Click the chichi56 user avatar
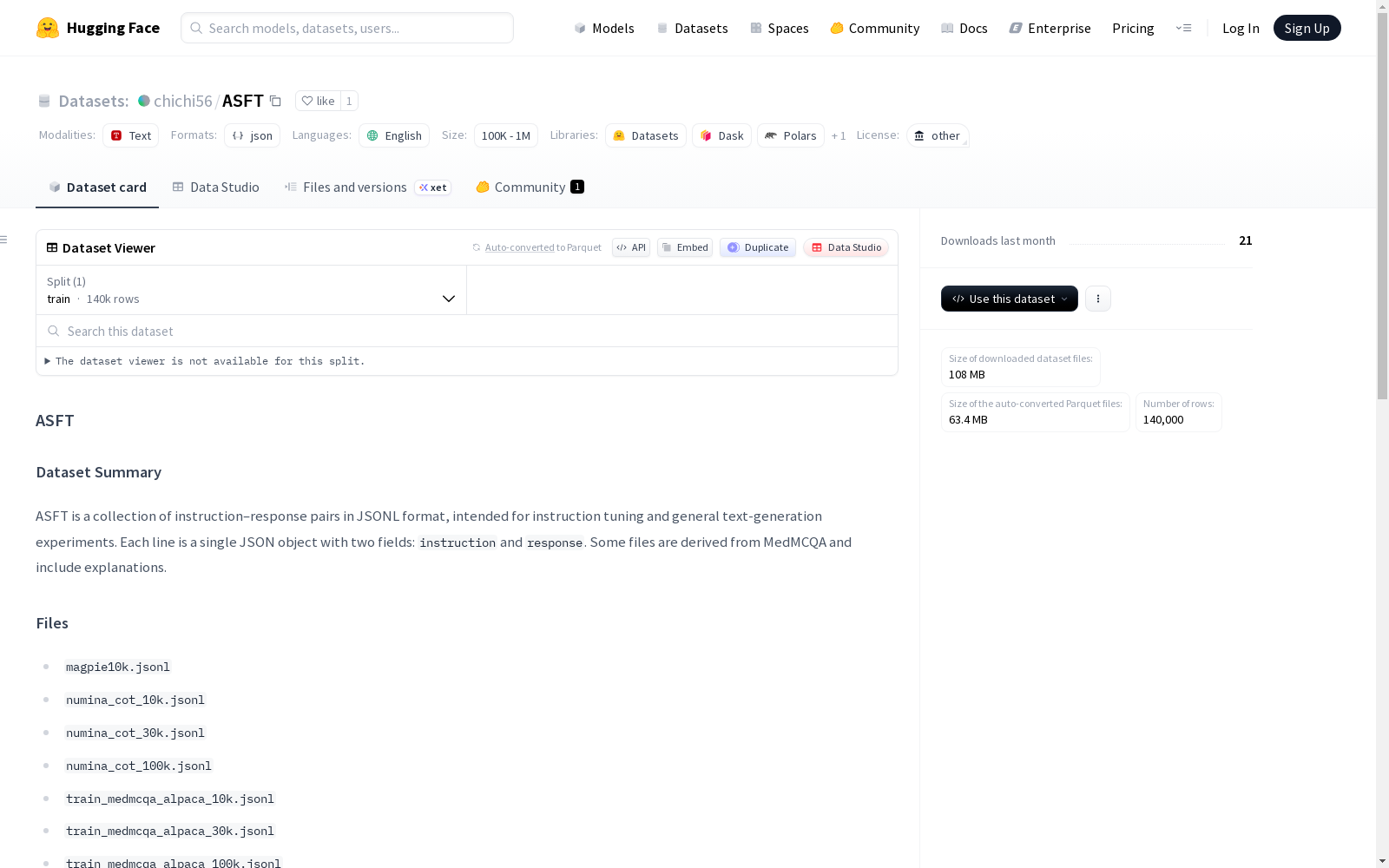Screen dimensions: 1389x868 click(144, 101)
